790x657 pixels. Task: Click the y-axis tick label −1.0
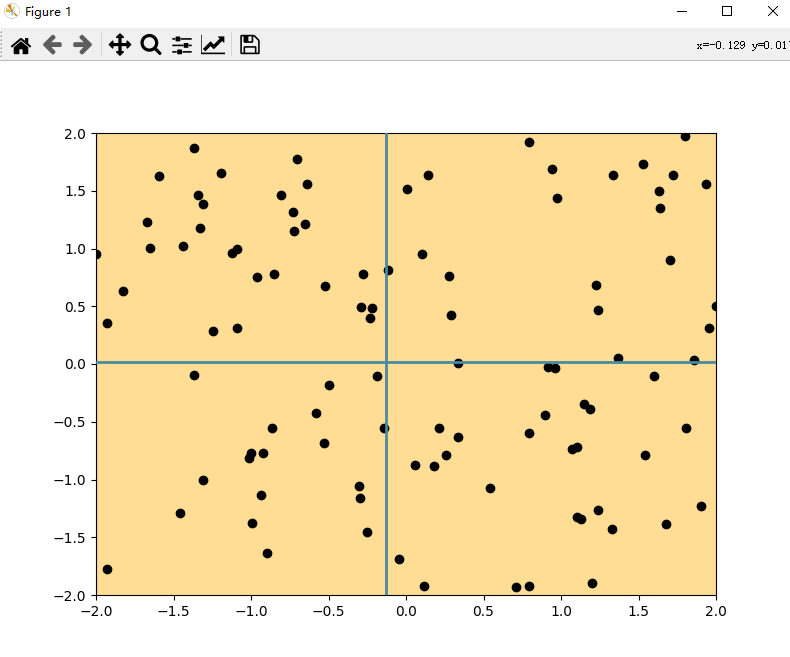(70, 480)
